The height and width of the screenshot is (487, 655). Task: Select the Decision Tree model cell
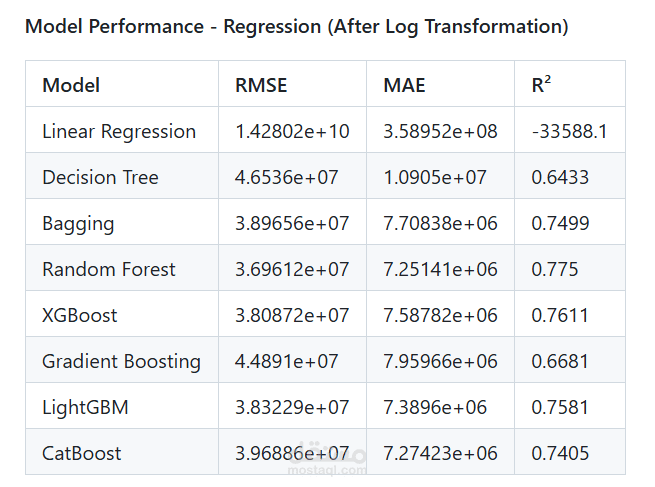(100, 177)
